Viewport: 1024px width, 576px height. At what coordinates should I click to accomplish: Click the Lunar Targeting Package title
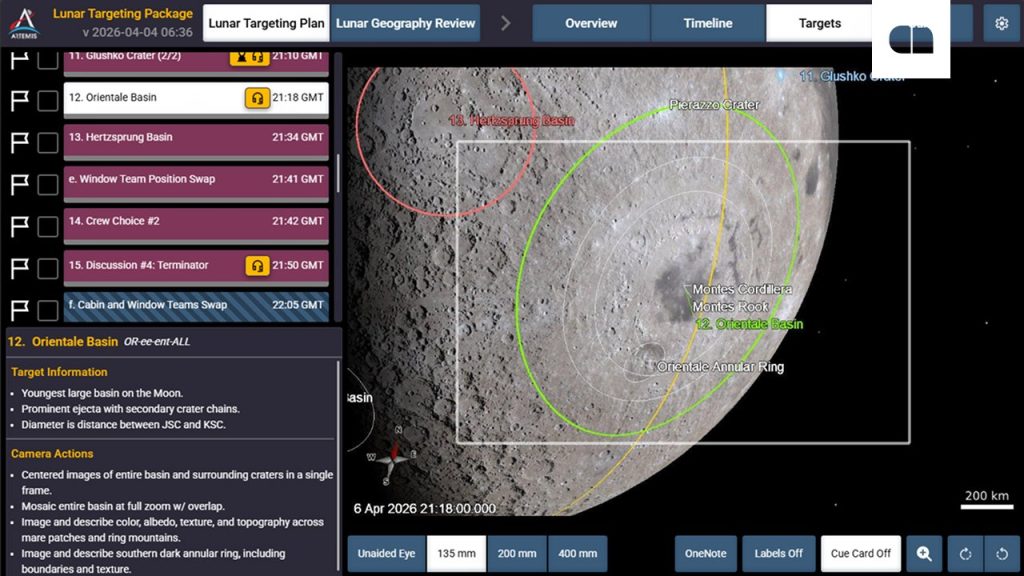pos(123,14)
